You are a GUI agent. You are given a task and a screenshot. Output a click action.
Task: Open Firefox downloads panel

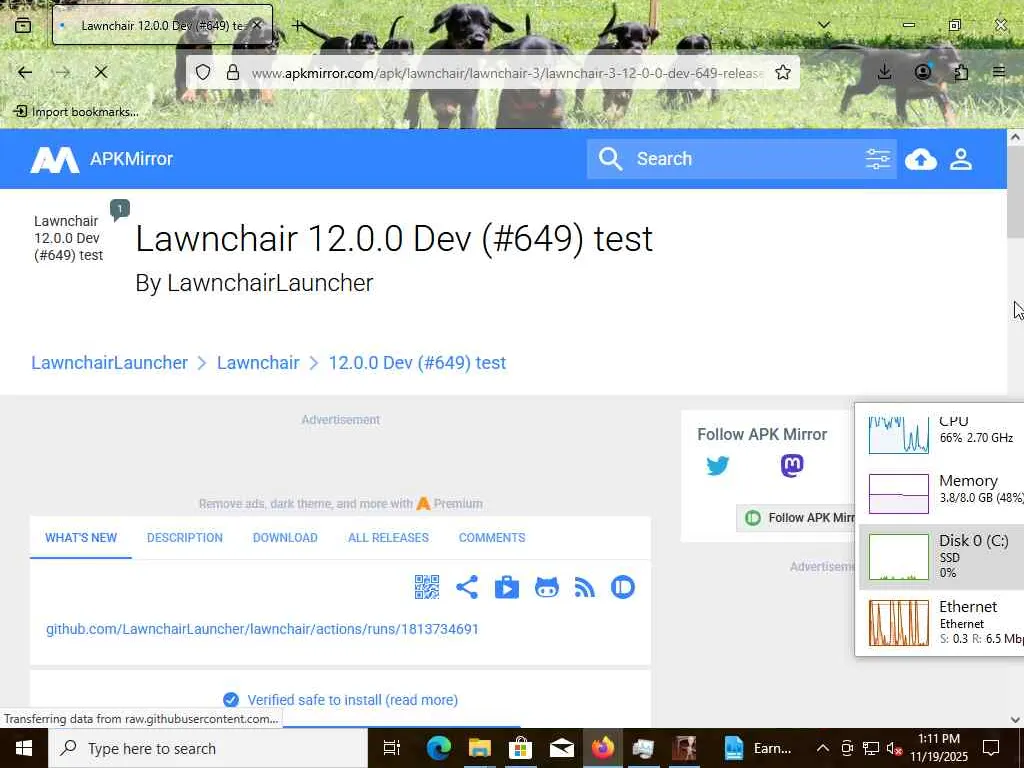click(x=884, y=72)
